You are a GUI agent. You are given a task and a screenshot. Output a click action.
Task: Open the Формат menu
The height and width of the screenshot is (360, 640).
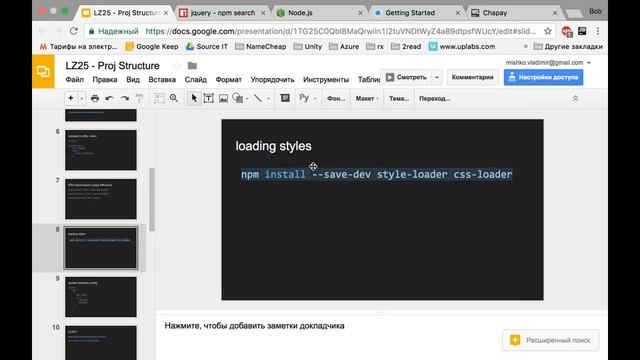pyautogui.click(x=229, y=80)
